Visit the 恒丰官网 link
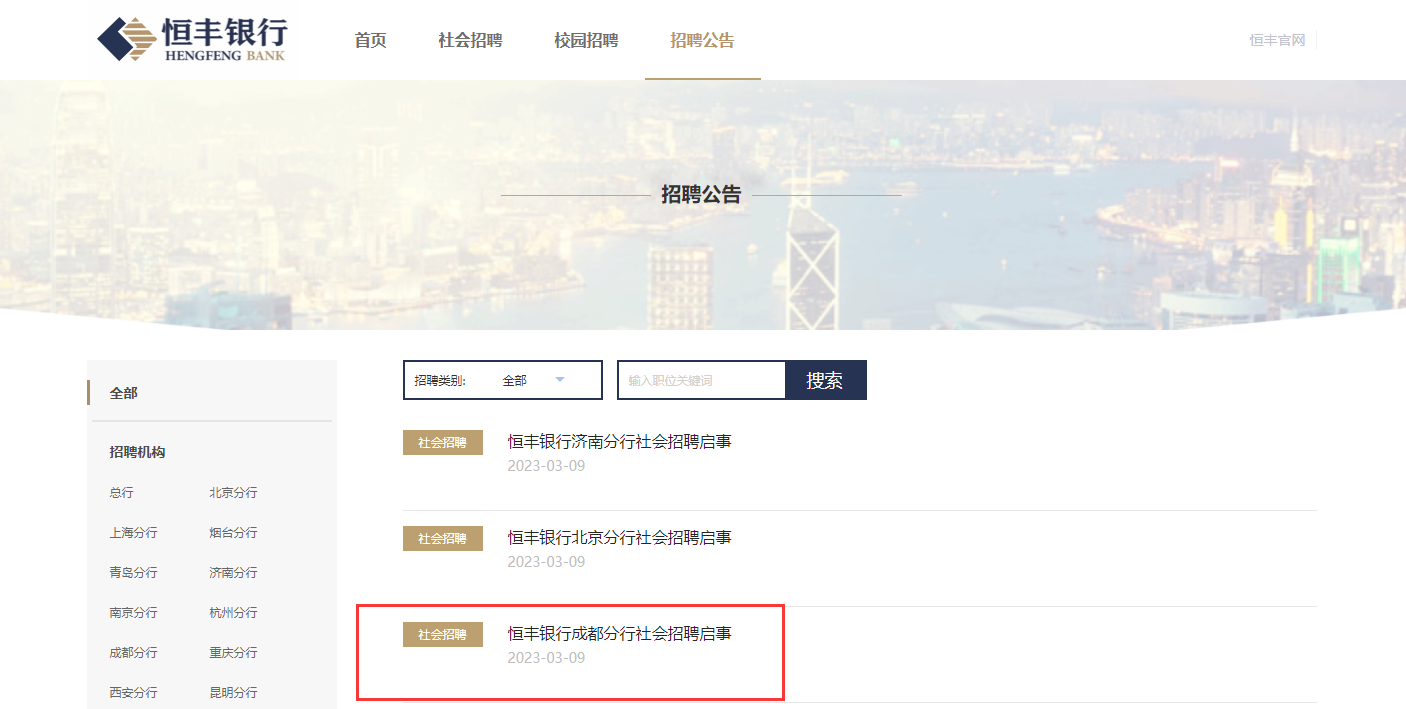Image resolution: width=1406 pixels, height=709 pixels. click(1277, 41)
